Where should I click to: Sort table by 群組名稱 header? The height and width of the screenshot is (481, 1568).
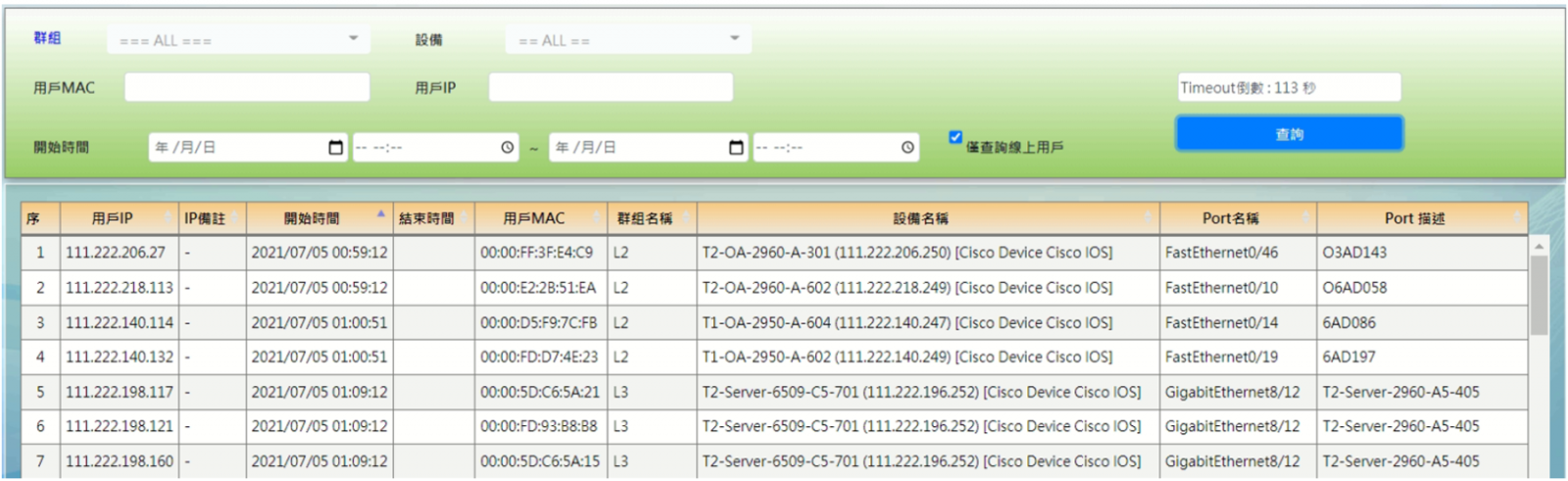click(x=645, y=218)
